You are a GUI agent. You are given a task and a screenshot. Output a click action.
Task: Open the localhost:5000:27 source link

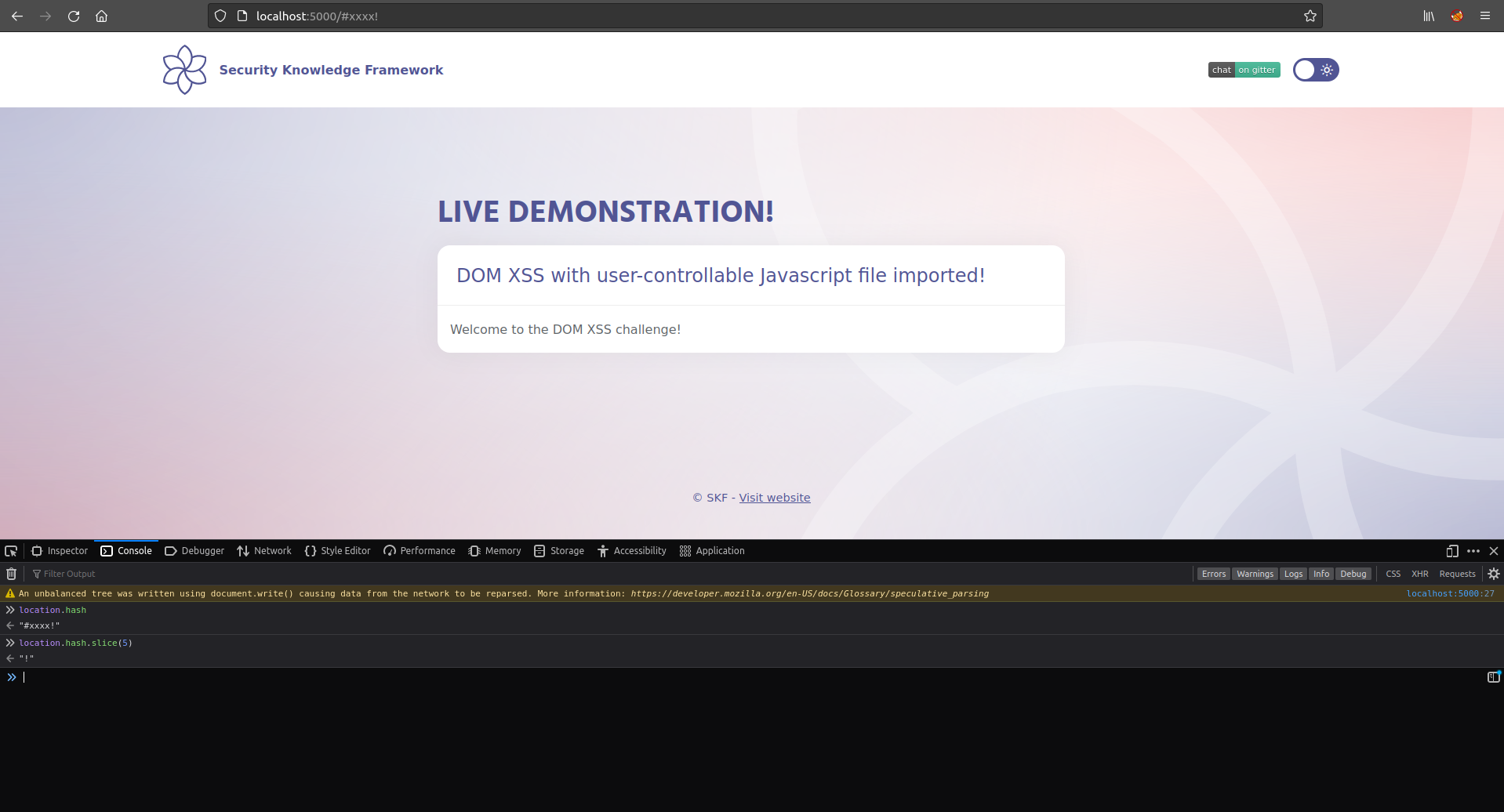[x=1450, y=593]
